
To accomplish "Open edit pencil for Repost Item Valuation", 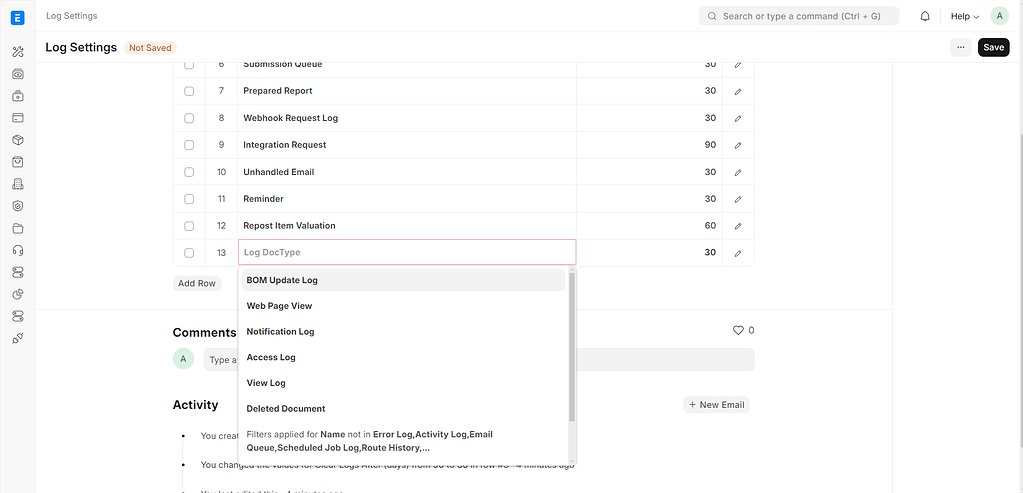I will tap(737, 226).
